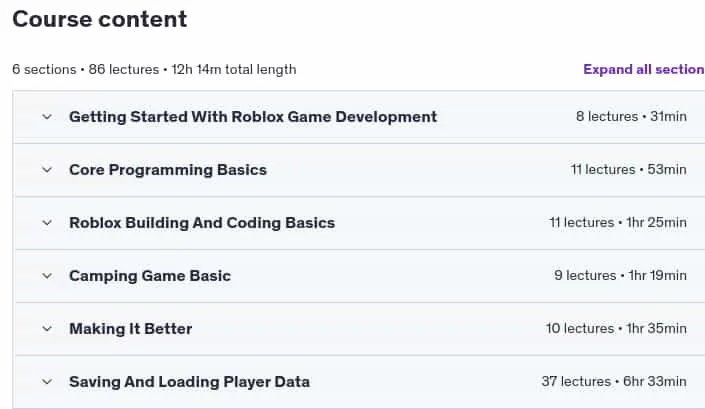
Task: Select the 10 lectures • 1hr 35min label
Action: pyautogui.click(x=616, y=329)
